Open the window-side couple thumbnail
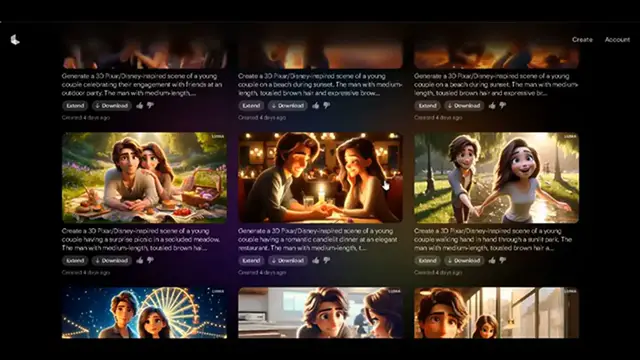 point(496,313)
